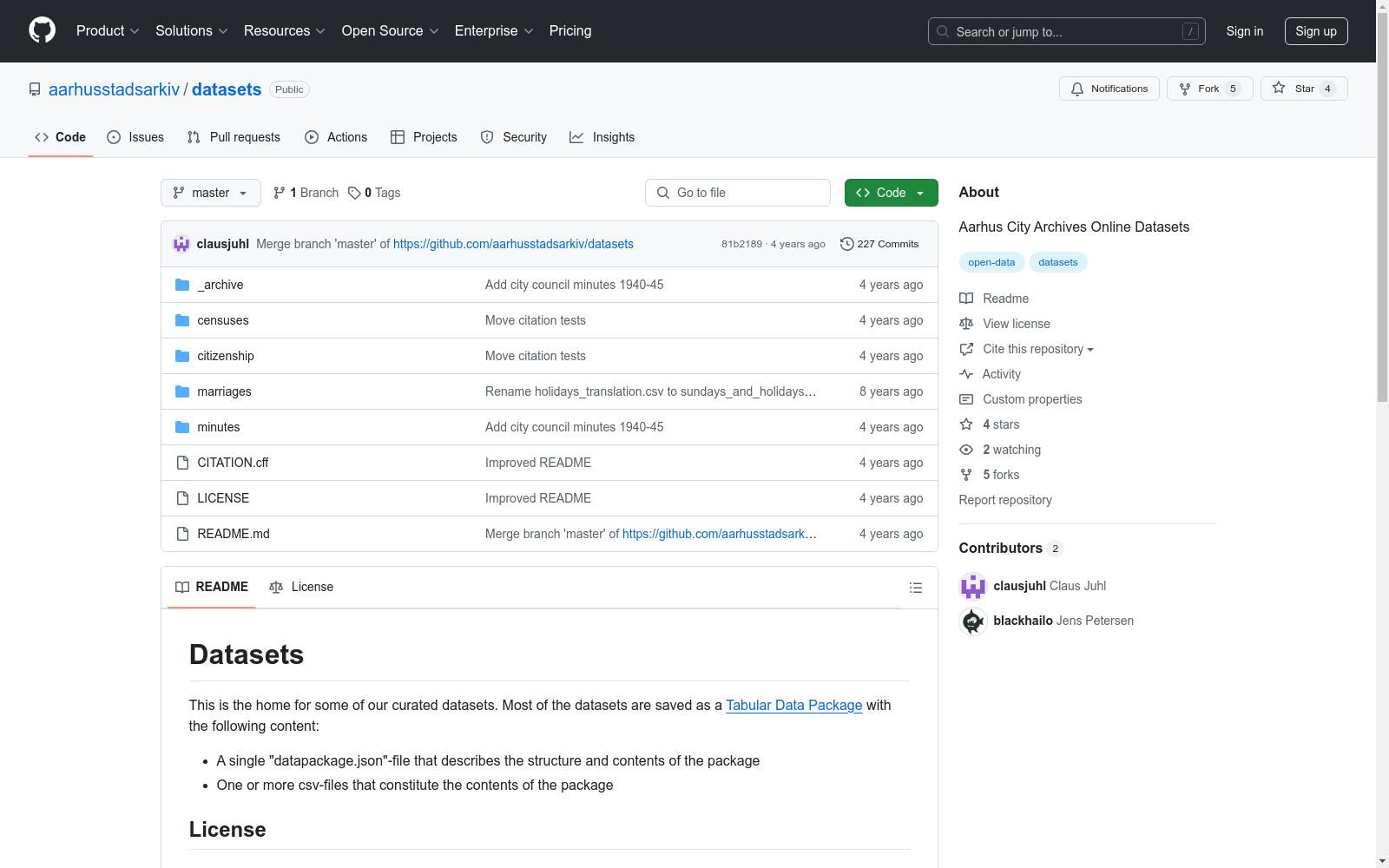Open the minutes folder icon
1389x868 pixels.
coord(182,427)
